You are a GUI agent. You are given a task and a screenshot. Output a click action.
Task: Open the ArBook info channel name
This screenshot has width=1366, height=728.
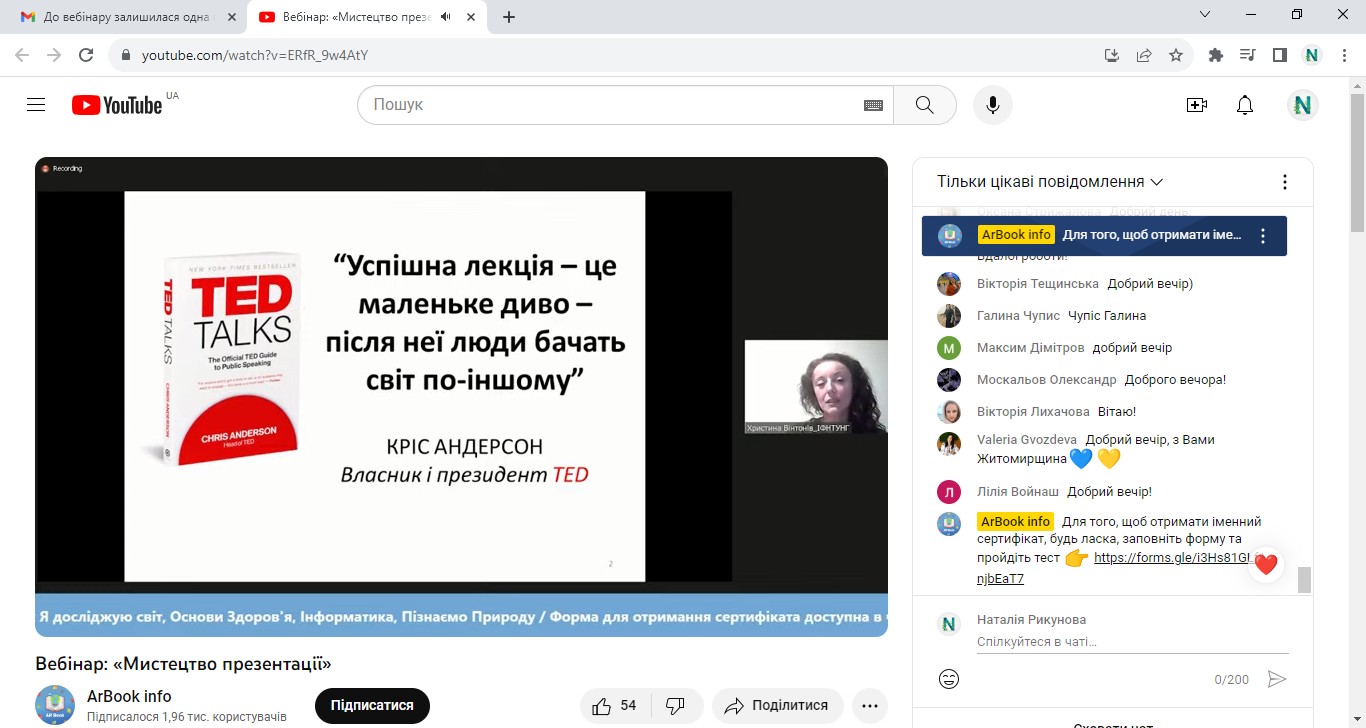pyautogui.click(x=129, y=696)
